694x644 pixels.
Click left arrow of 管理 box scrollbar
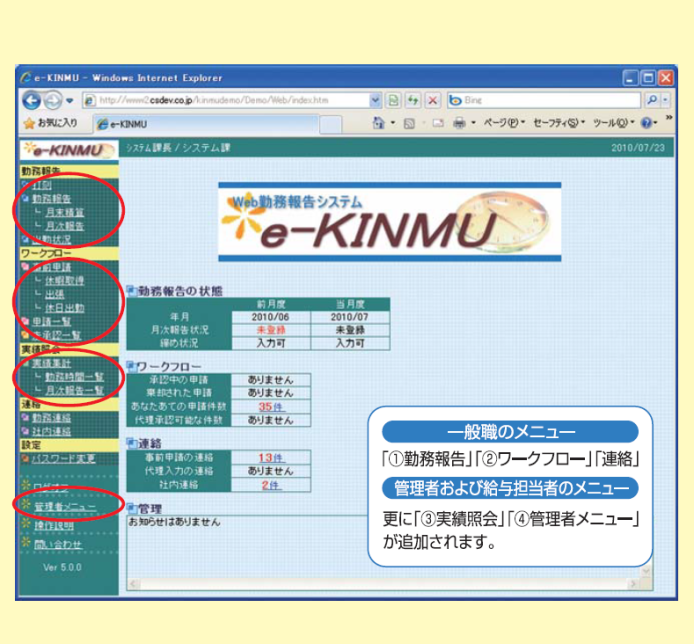(x=134, y=584)
